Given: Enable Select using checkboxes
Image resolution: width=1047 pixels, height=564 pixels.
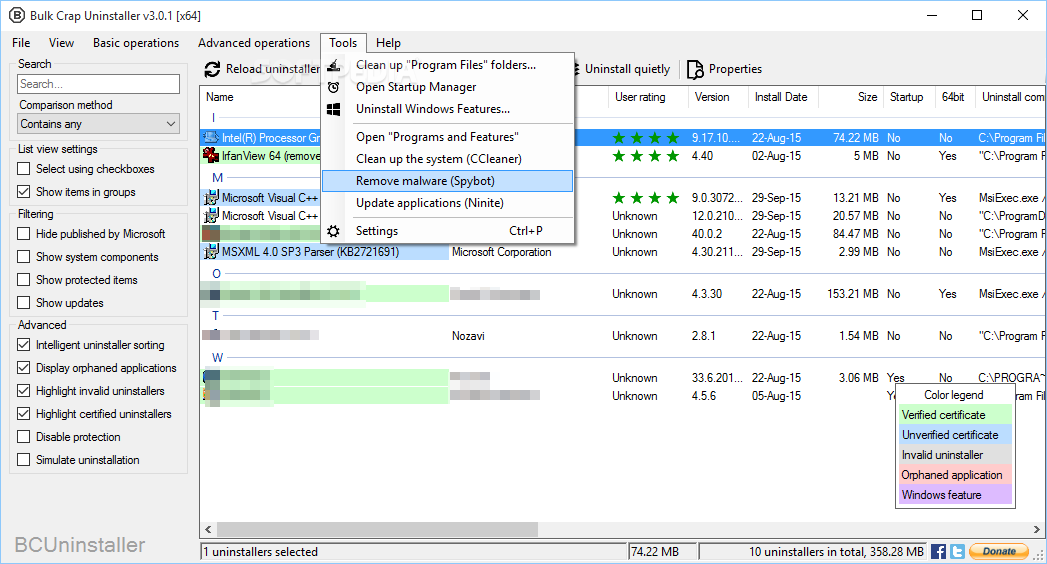Looking at the screenshot, I should (23, 169).
